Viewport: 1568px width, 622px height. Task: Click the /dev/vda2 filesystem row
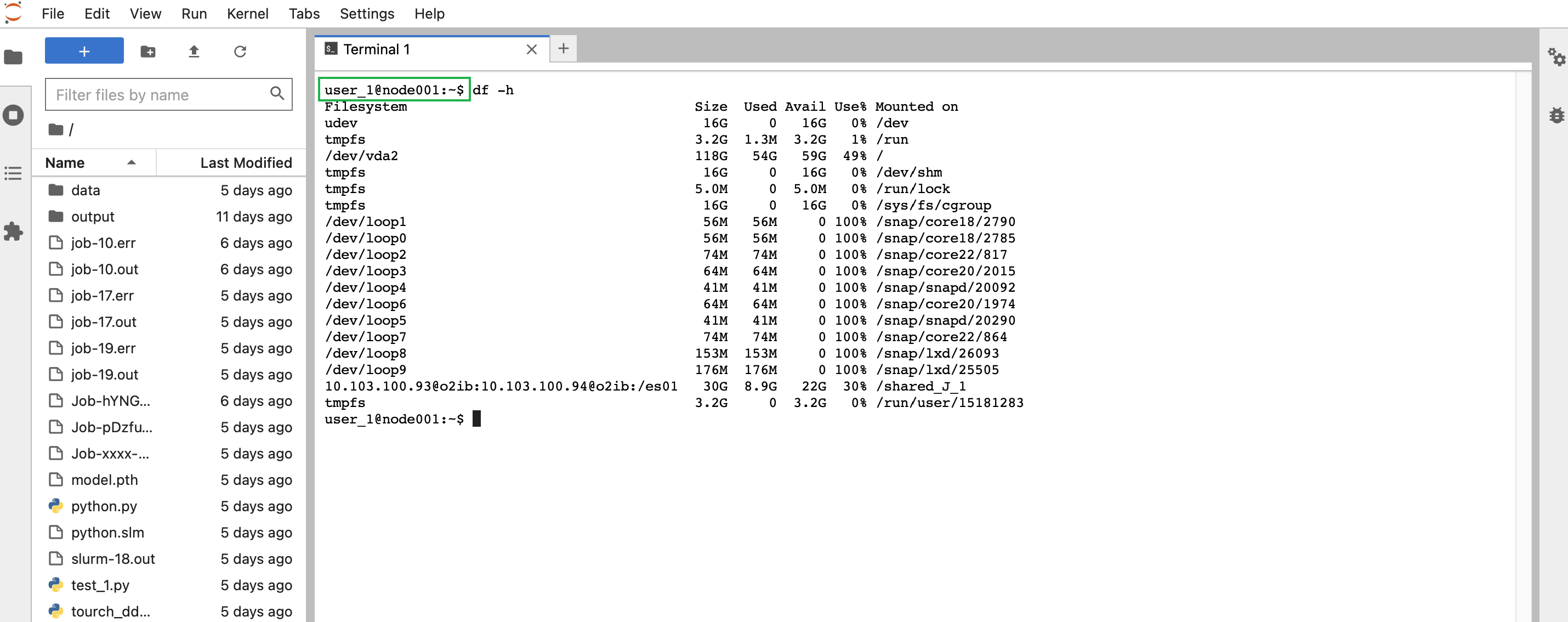[603, 155]
